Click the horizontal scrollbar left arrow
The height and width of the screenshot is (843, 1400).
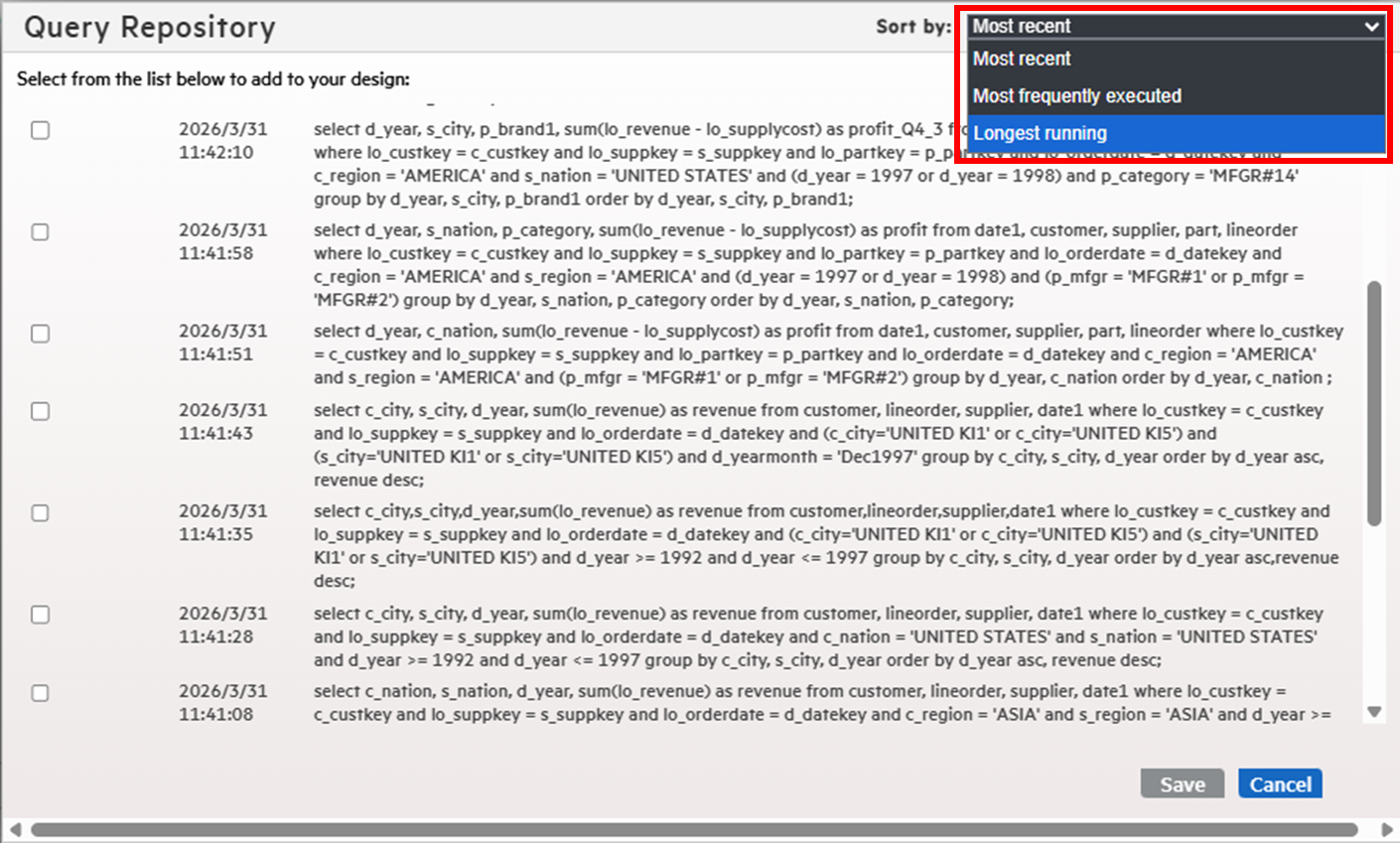pyautogui.click(x=15, y=829)
